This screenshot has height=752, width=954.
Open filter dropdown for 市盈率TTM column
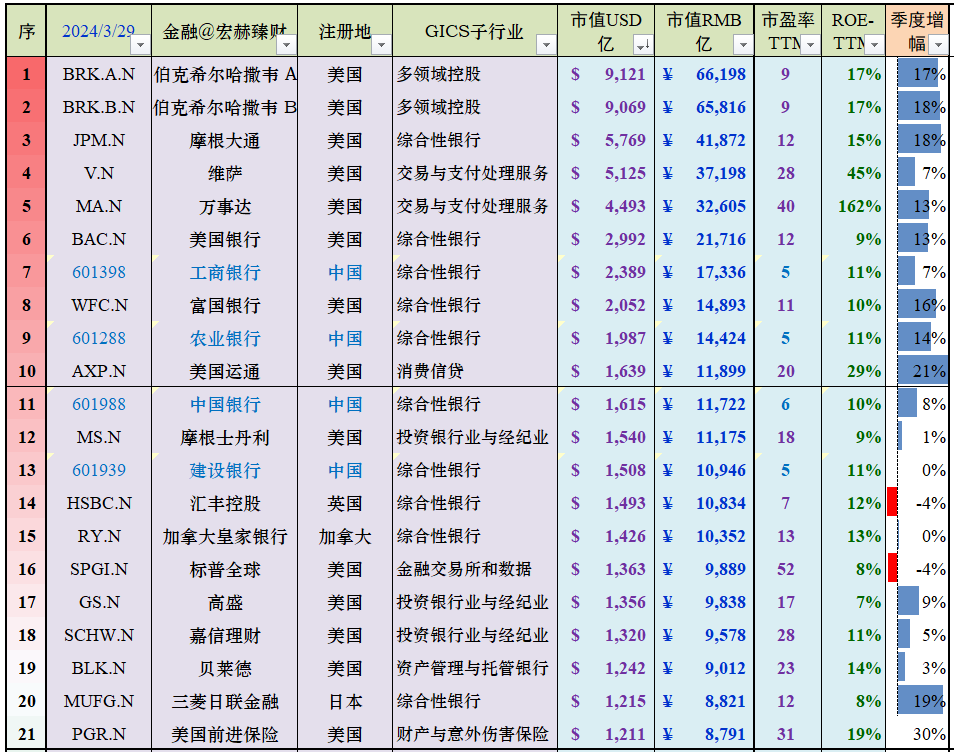pyautogui.click(x=810, y=45)
